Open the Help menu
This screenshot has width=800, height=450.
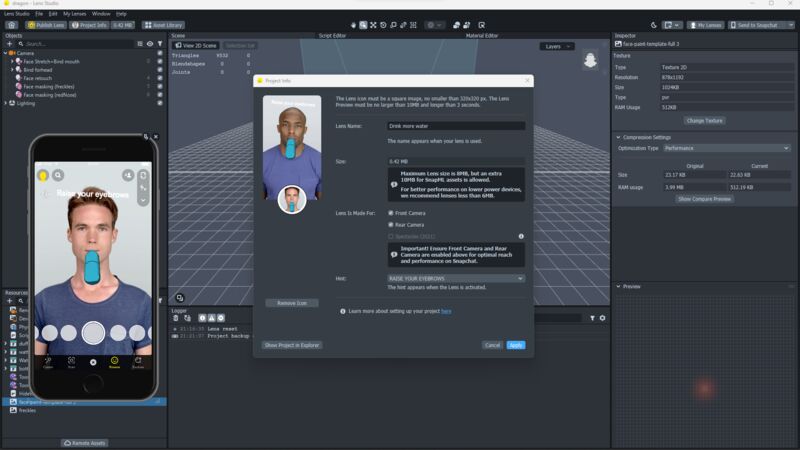[x=121, y=14]
